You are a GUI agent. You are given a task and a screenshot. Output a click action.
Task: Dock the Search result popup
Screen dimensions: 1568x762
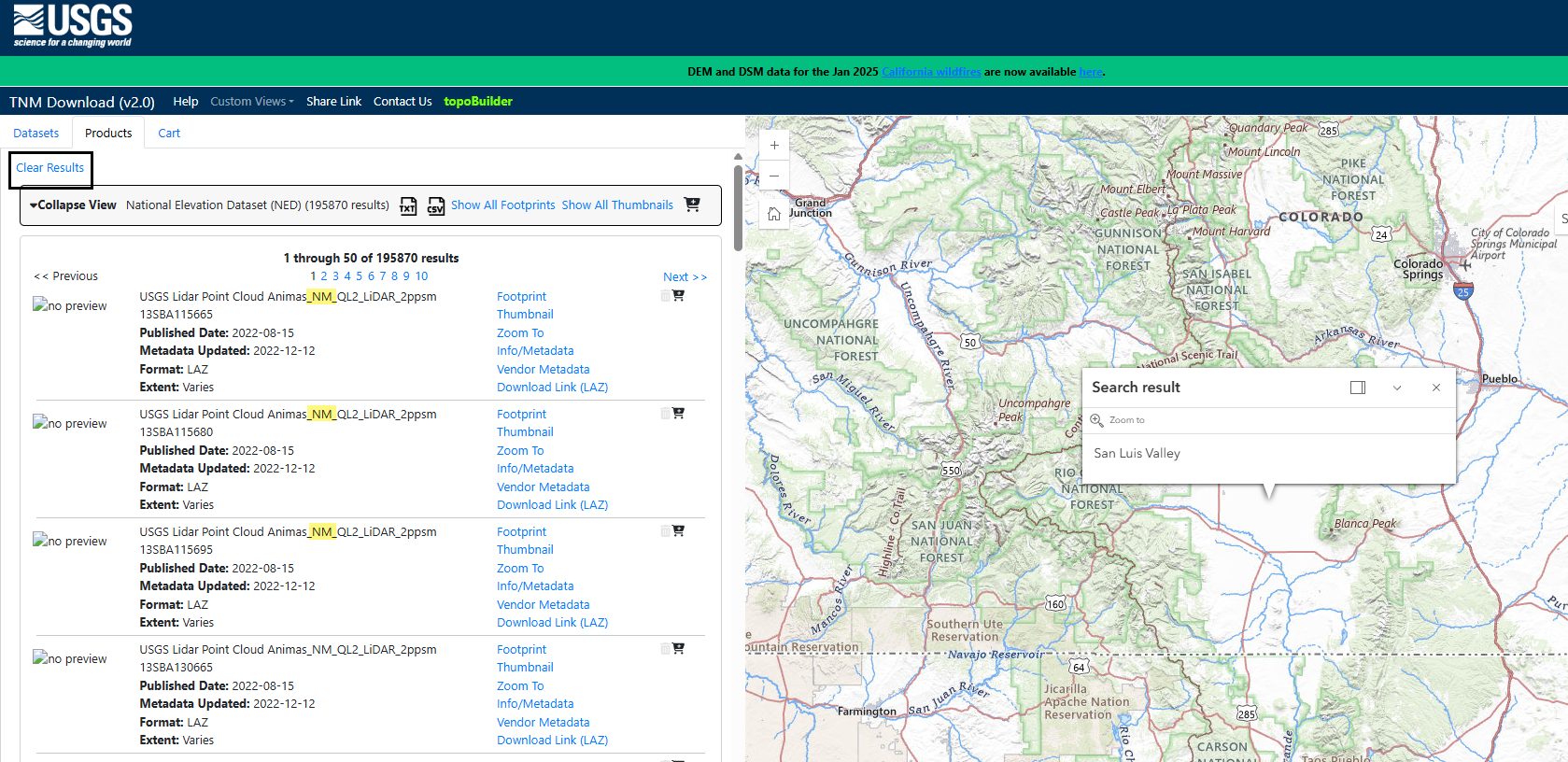click(x=1358, y=388)
